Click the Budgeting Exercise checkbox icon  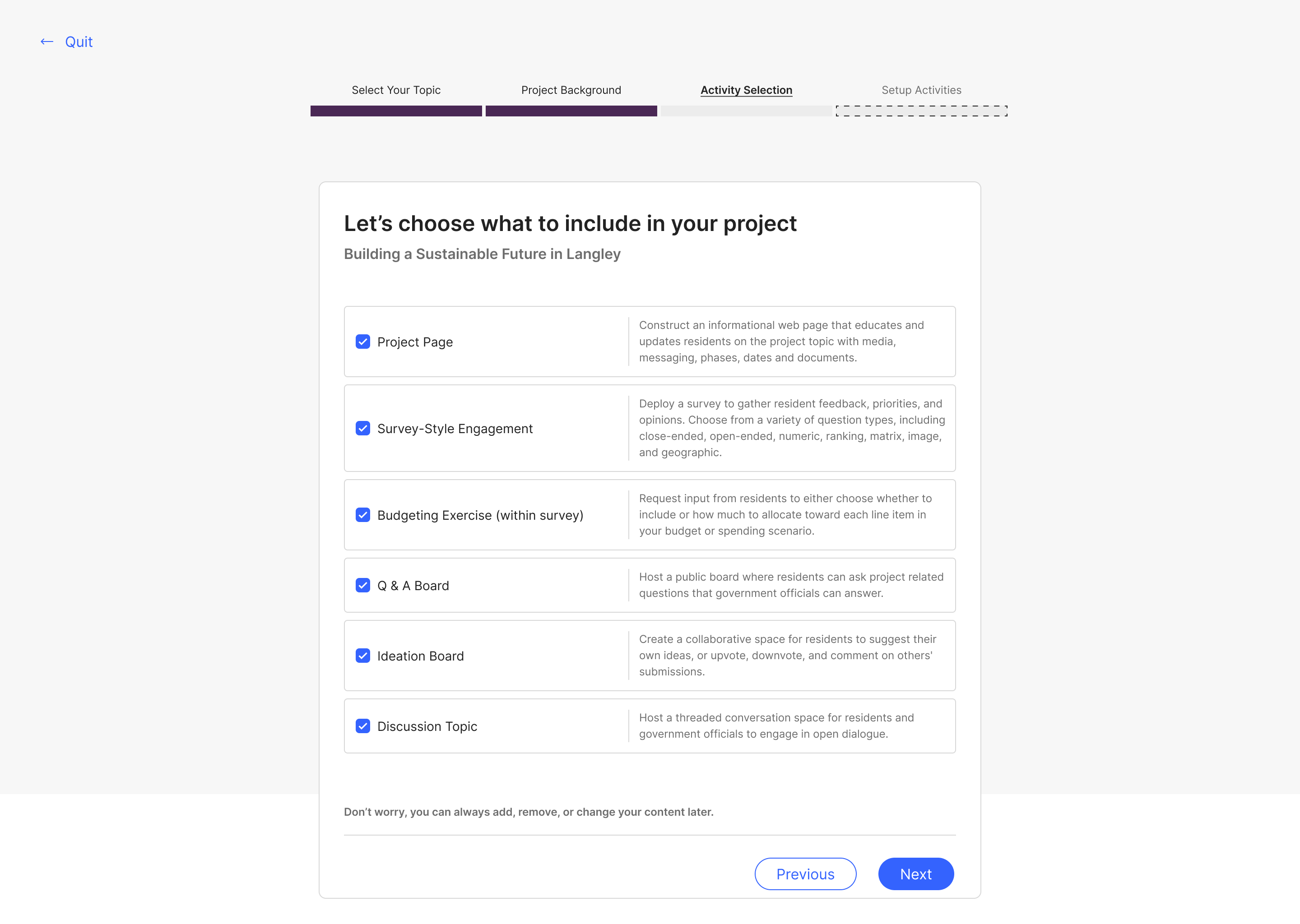click(x=363, y=515)
